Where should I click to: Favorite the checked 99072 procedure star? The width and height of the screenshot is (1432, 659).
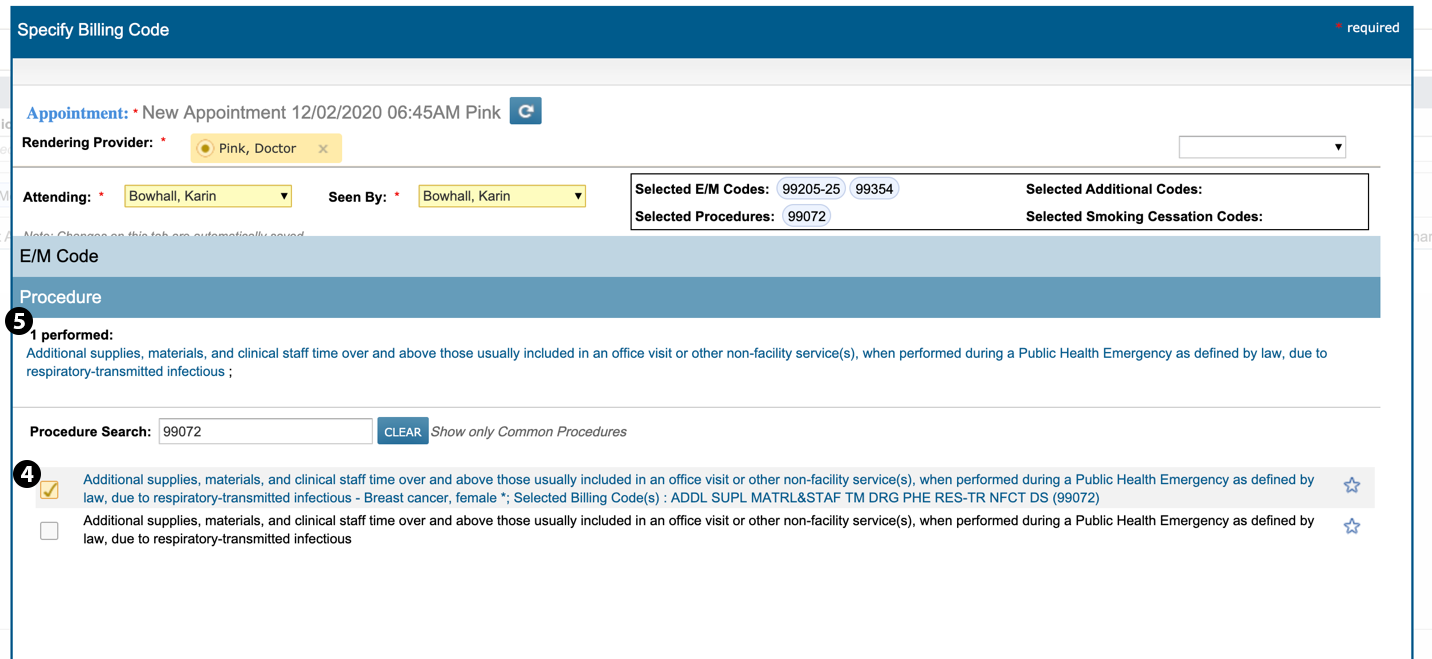pyautogui.click(x=1351, y=486)
